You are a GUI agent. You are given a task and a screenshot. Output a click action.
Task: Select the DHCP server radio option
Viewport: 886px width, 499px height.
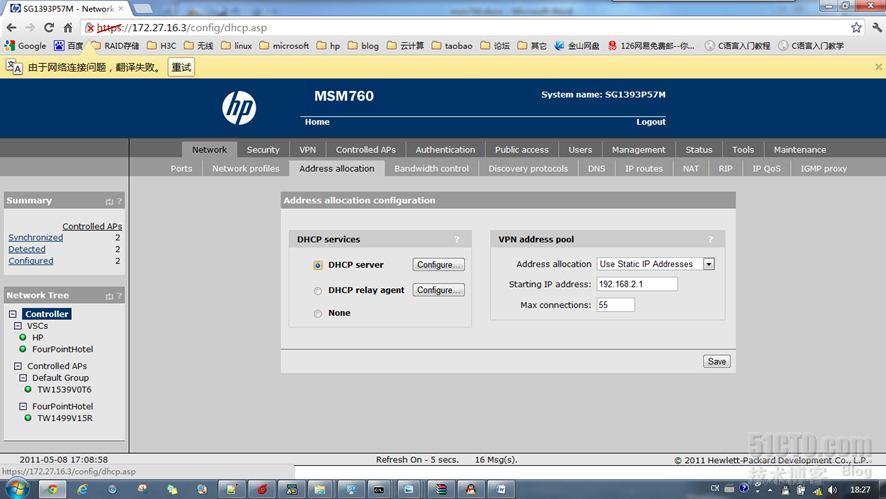(318, 265)
